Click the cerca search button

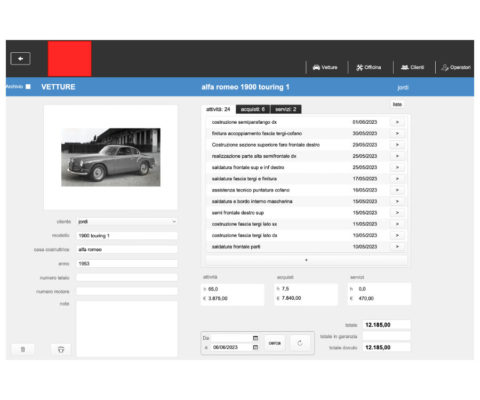coord(275,343)
